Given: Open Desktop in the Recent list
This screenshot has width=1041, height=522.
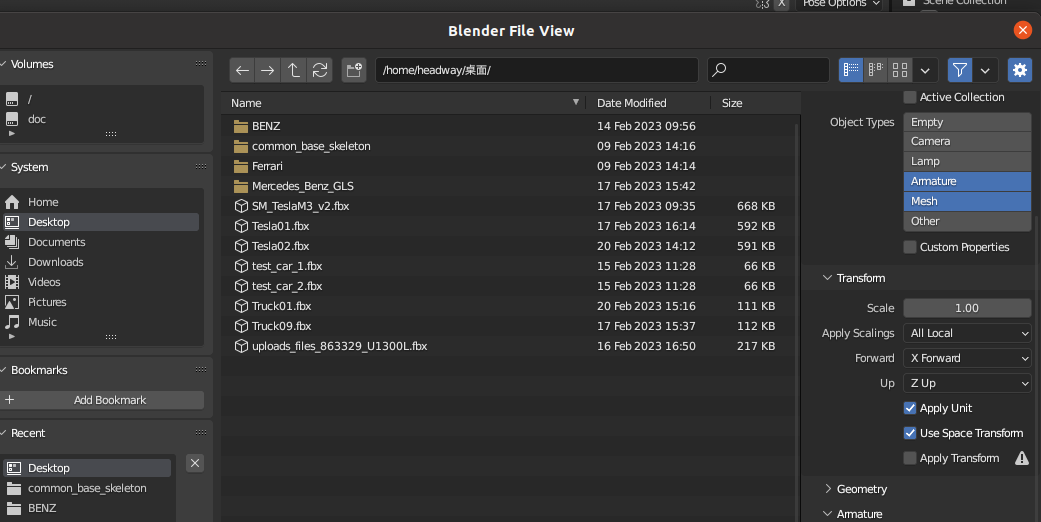Looking at the screenshot, I should (86, 468).
